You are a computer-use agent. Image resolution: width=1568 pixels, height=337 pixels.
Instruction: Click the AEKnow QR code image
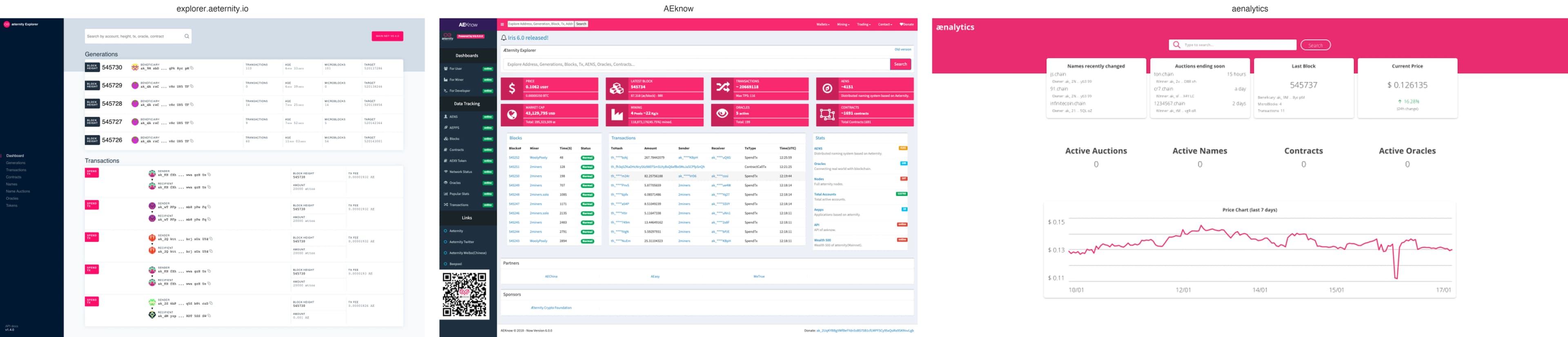(x=465, y=295)
